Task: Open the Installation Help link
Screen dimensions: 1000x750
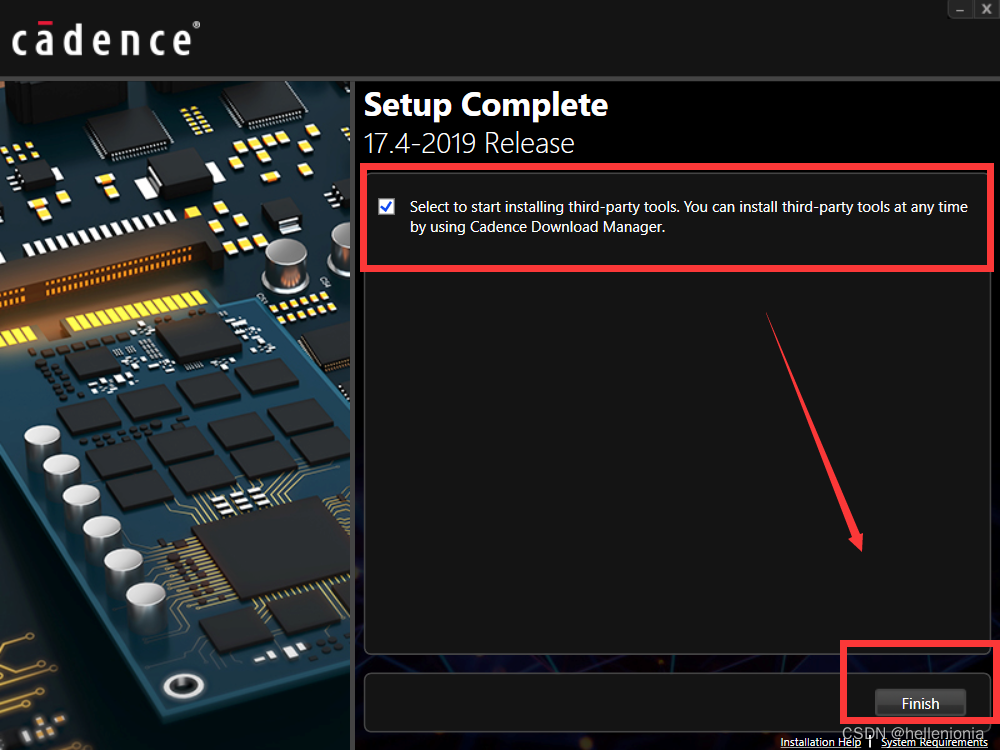Action: [x=820, y=742]
